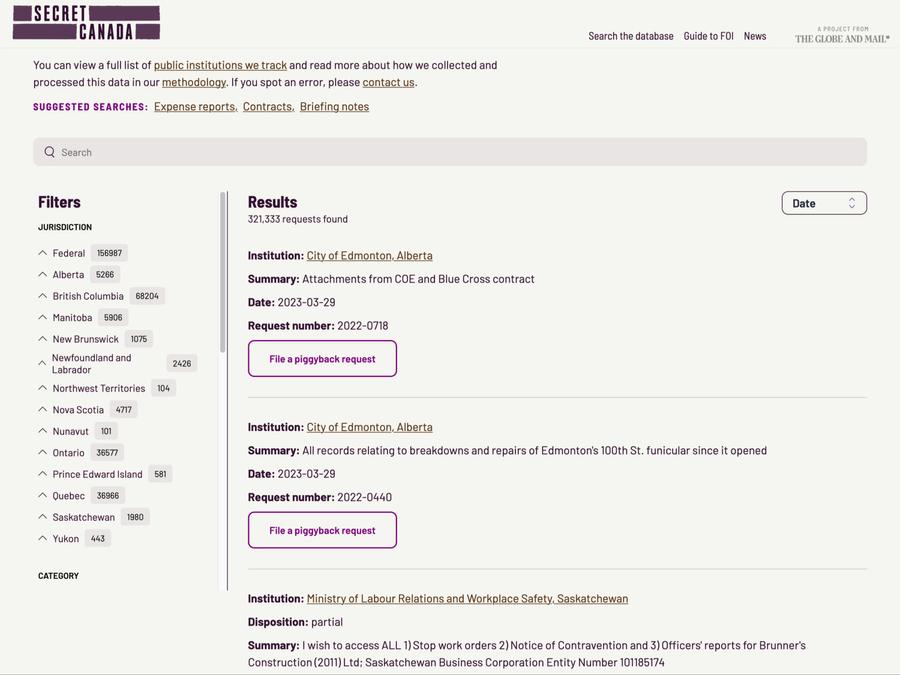
Task: Focus the Search input field
Action: [x=450, y=152]
